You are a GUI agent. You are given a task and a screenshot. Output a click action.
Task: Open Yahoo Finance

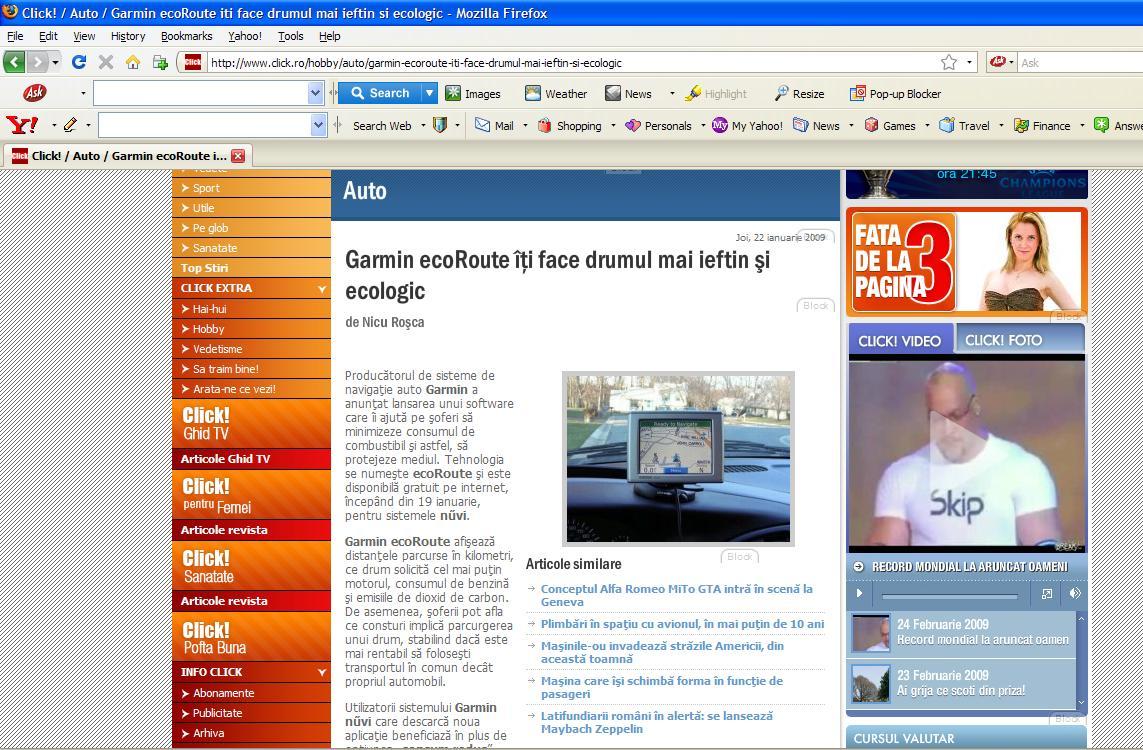[x=1042, y=125]
